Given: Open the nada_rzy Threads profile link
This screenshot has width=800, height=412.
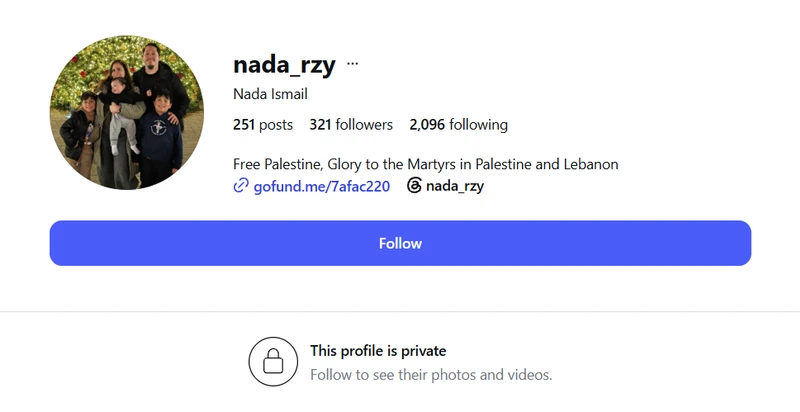Looking at the screenshot, I should [x=455, y=186].
